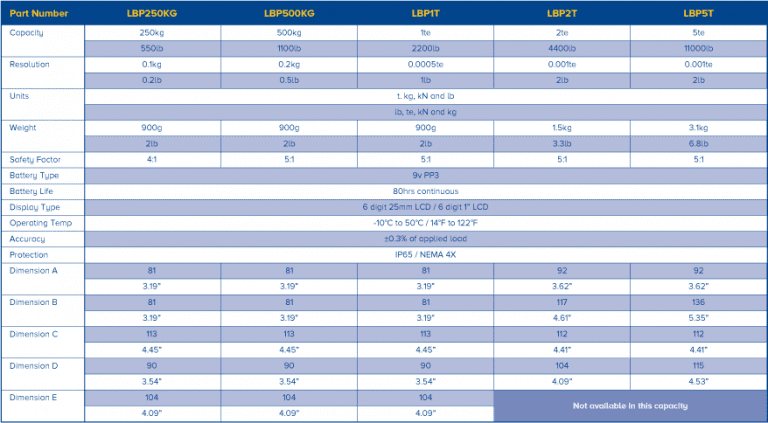Select the 9v PP3 battery type row
This screenshot has width=768, height=423.
click(x=425, y=174)
